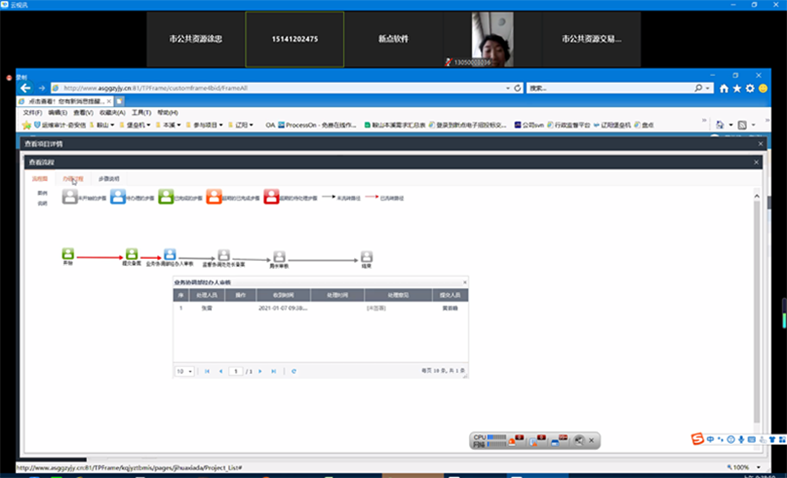Select the 提交备案 workflow node
The image size is (787, 478).
pos(131,254)
